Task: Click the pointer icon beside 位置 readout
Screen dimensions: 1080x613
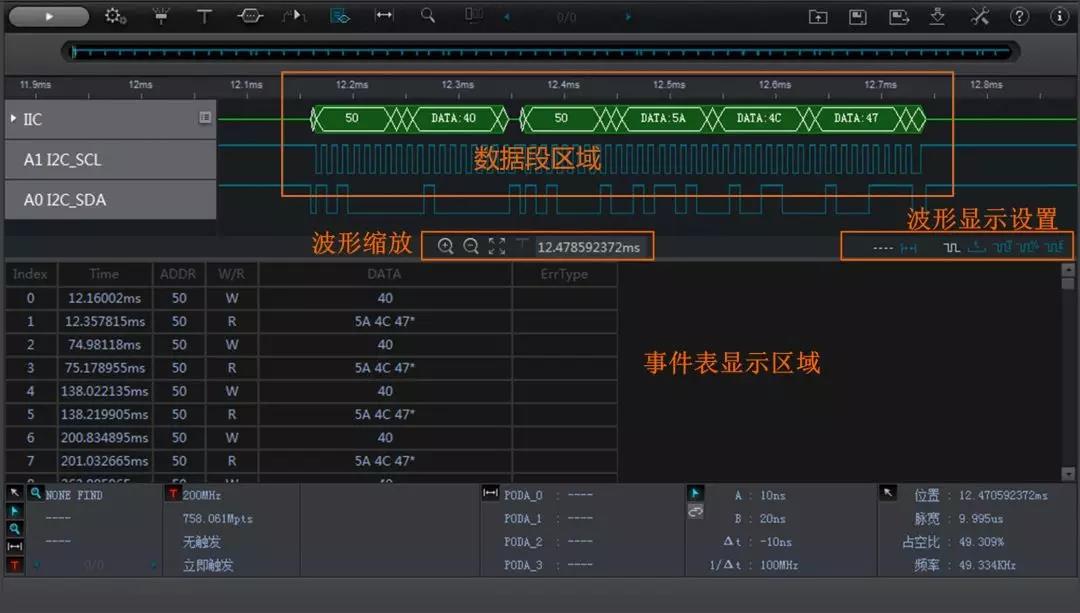Action: 888,492
